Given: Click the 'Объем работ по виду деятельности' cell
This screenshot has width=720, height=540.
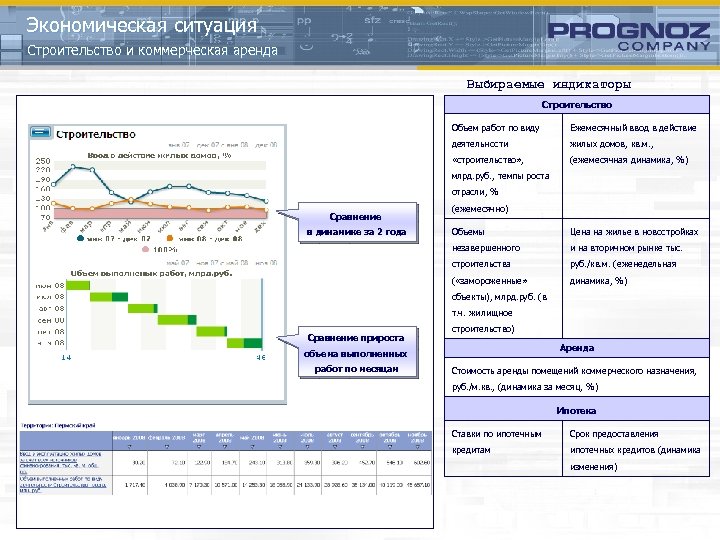Looking at the screenshot, I should point(503,166).
